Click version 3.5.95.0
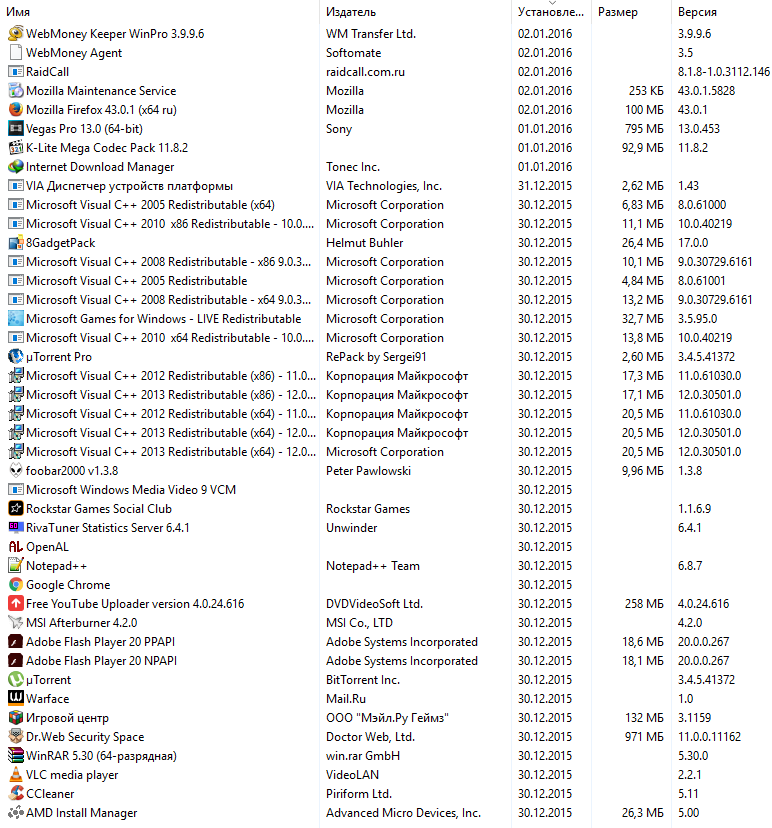 [x=698, y=319]
